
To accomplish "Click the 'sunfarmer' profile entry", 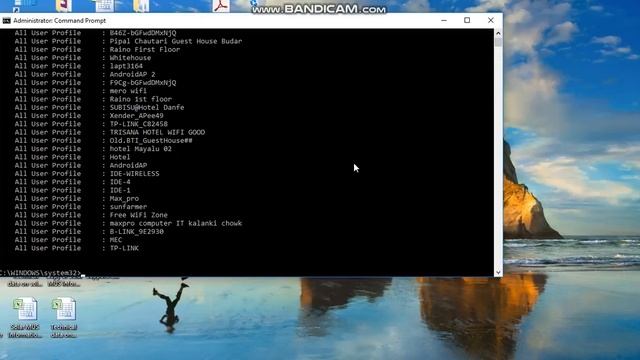I will (128, 207).
